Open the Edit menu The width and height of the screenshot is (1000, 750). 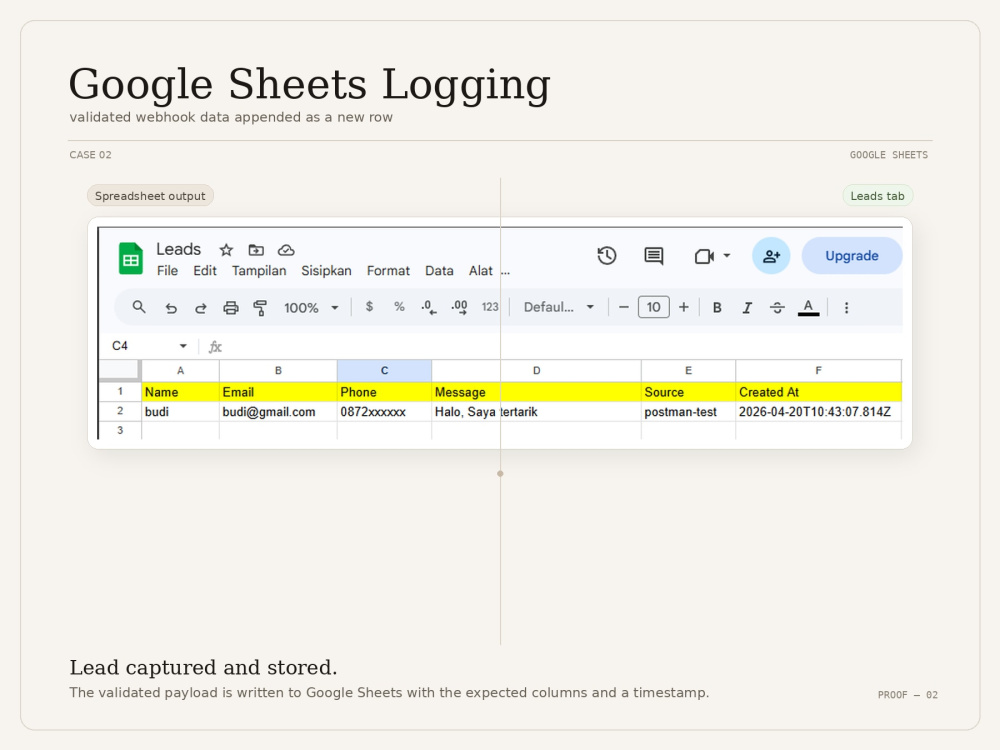[205, 271]
